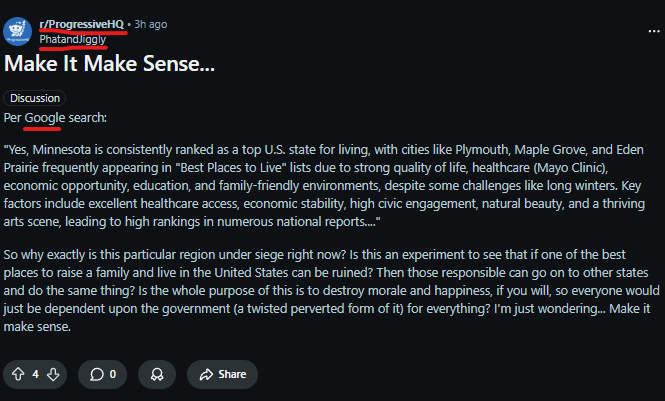The height and width of the screenshot is (401, 665).
Task: Click the post title Make It Make Sense
Action: pyautogui.click(x=110, y=65)
